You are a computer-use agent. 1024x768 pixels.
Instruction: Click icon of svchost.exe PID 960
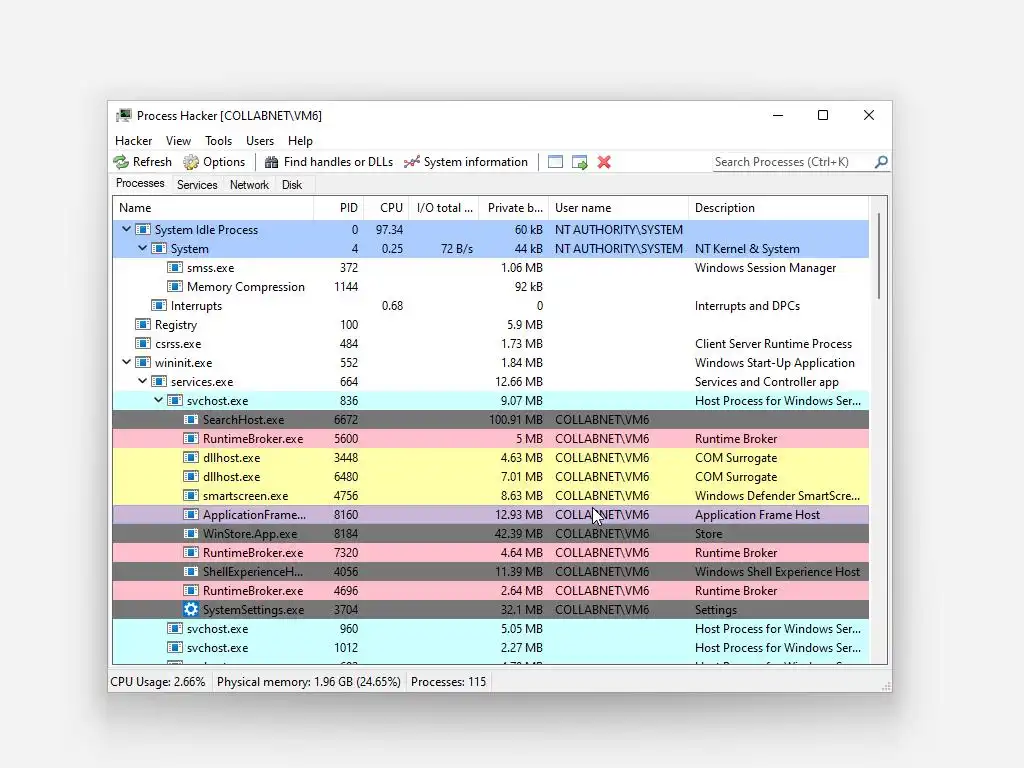174,628
